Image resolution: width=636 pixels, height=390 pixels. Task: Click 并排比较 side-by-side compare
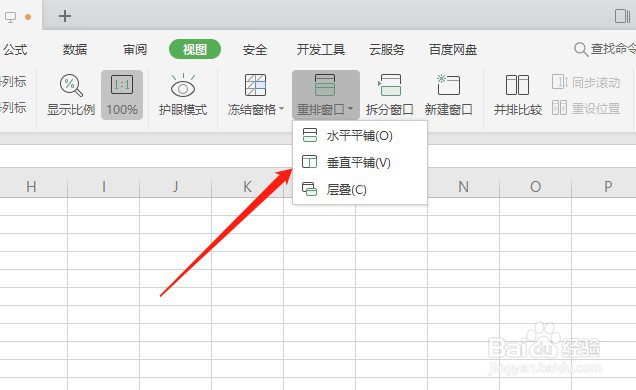[x=518, y=94]
